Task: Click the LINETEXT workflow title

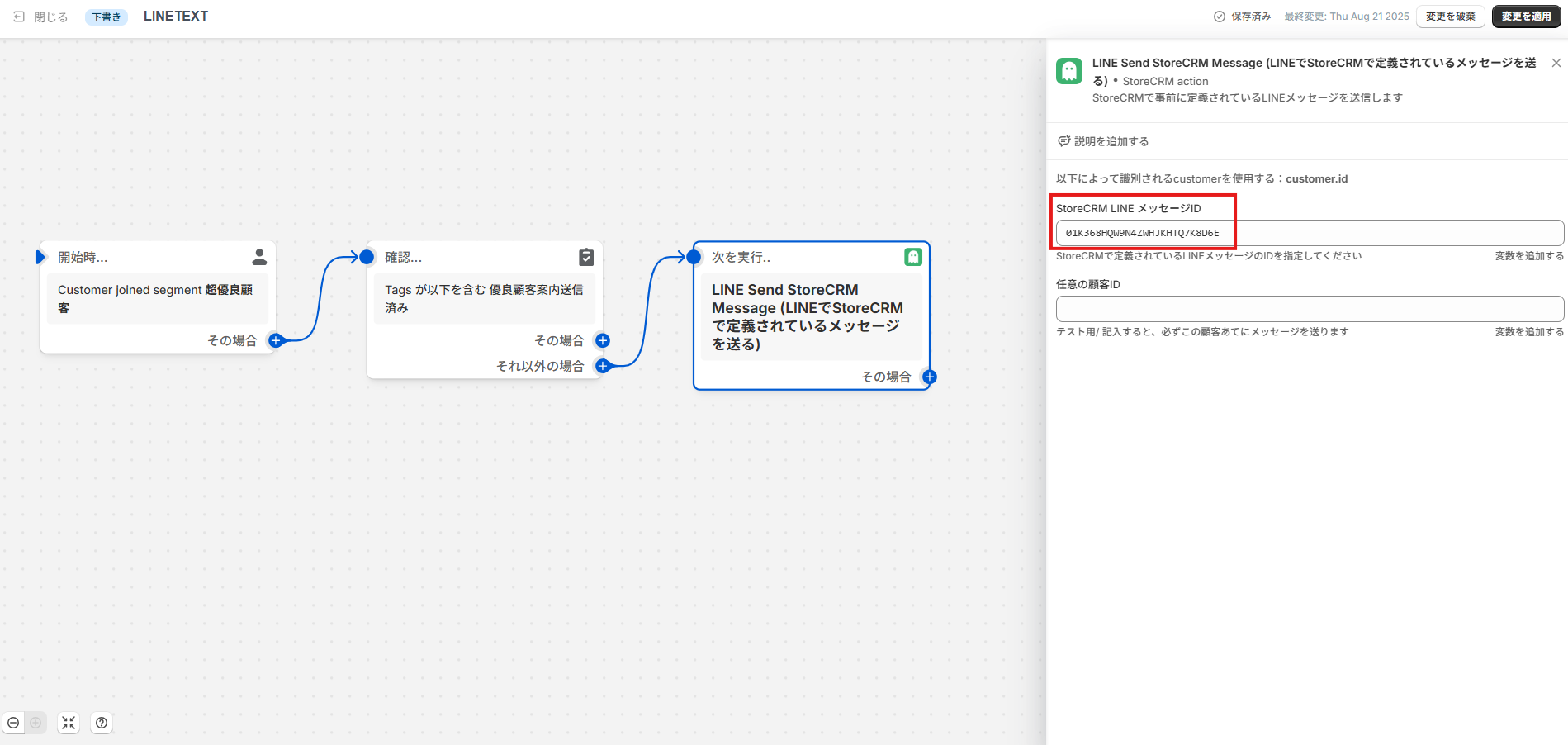Action: click(176, 16)
